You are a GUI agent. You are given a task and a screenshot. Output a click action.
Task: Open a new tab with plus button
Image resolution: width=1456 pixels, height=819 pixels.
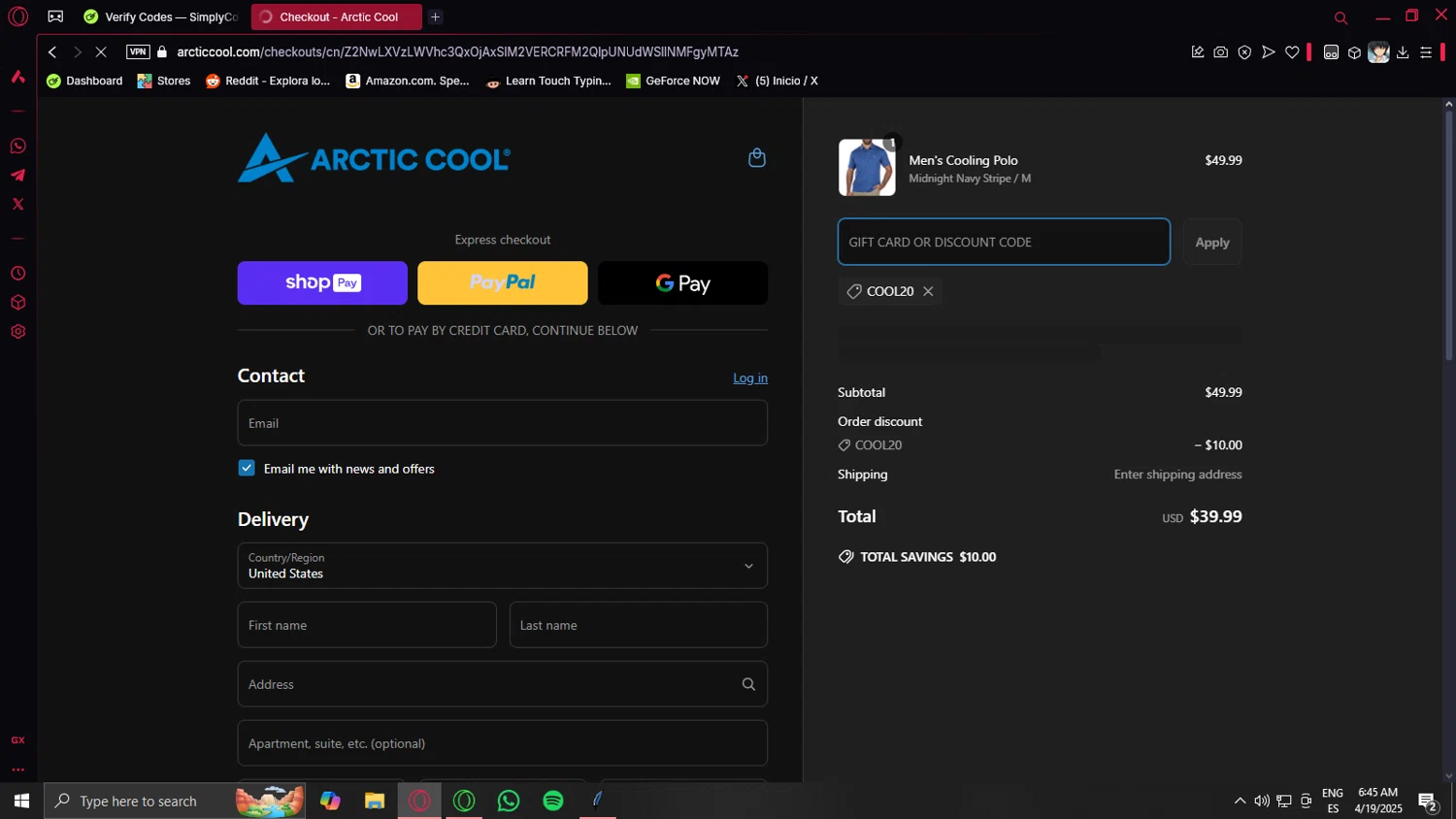coord(435,16)
